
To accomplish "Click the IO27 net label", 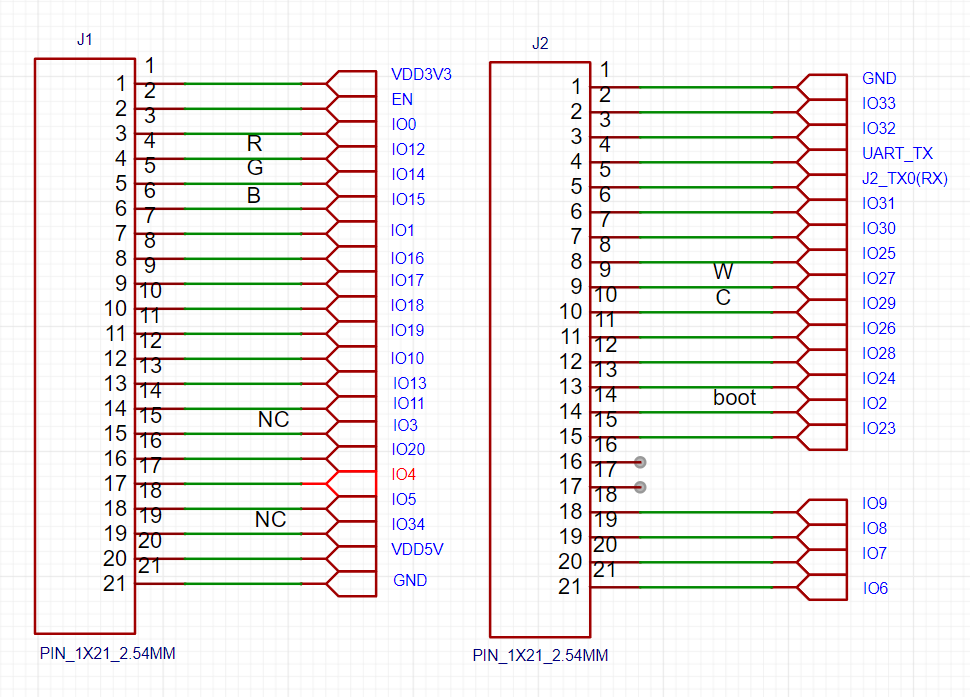I will click(x=879, y=278).
